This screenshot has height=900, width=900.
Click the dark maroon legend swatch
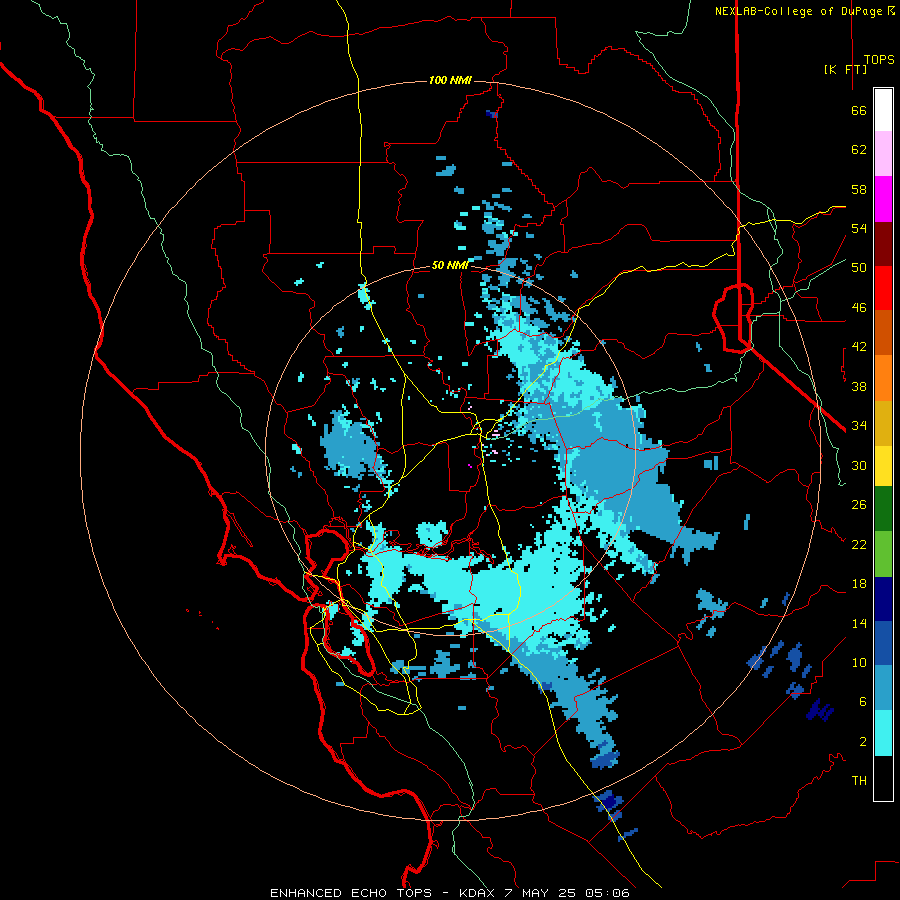pos(883,244)
